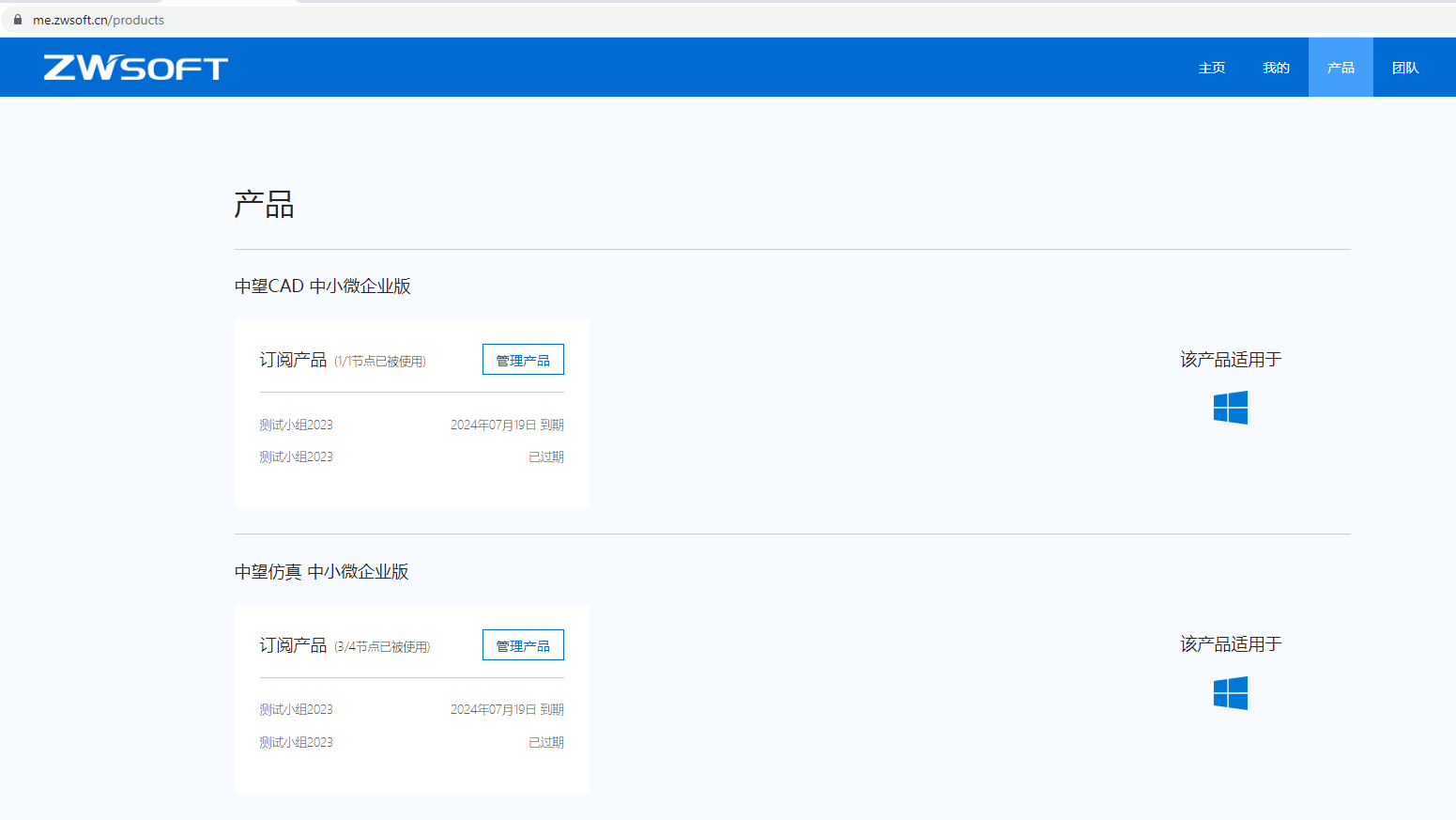This screenshot has width=1456, height=820.
Task: Go to the 团队 navigation tab
Action: point(1405,68)
